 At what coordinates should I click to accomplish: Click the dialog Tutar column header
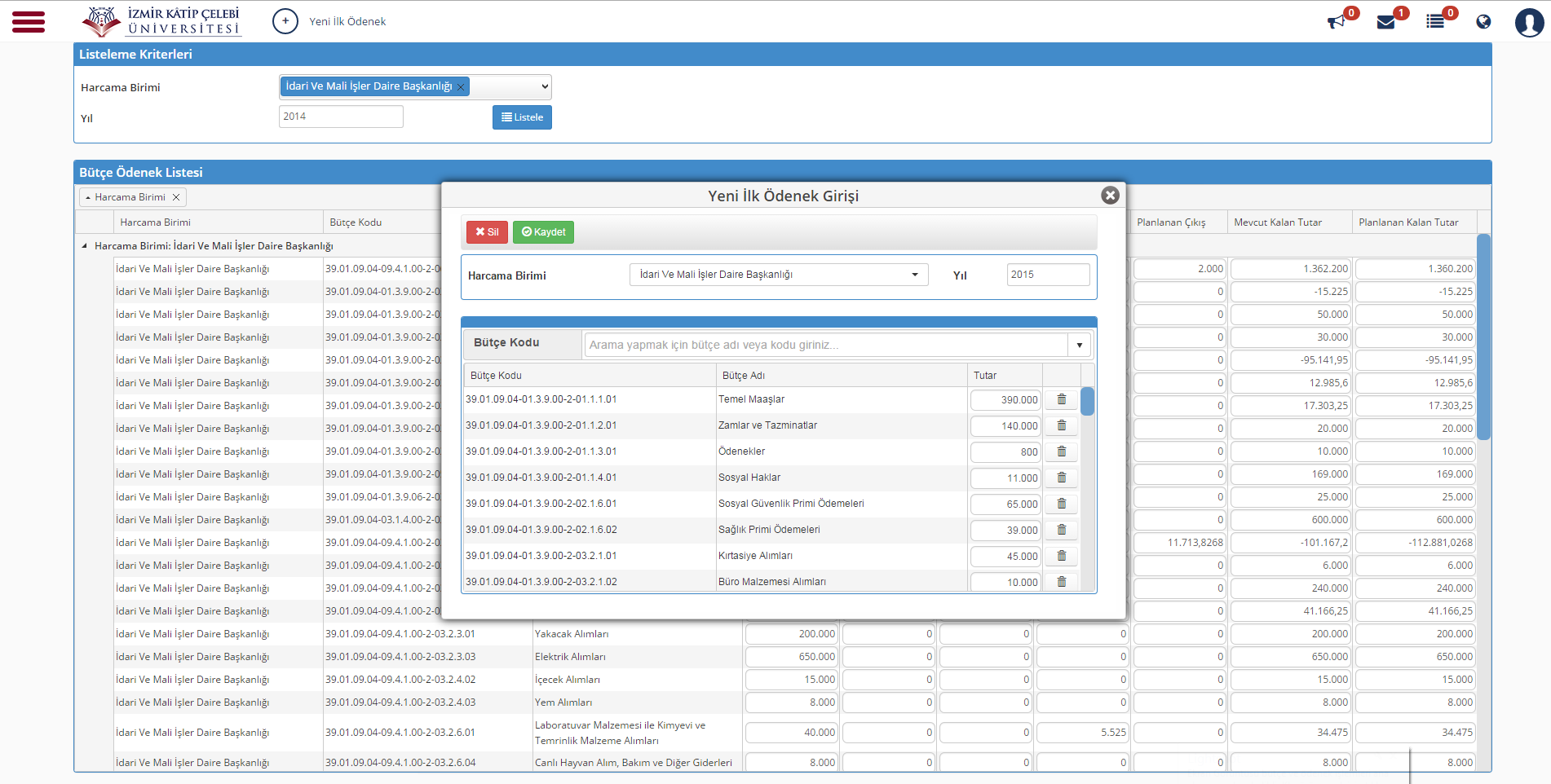1005,376
